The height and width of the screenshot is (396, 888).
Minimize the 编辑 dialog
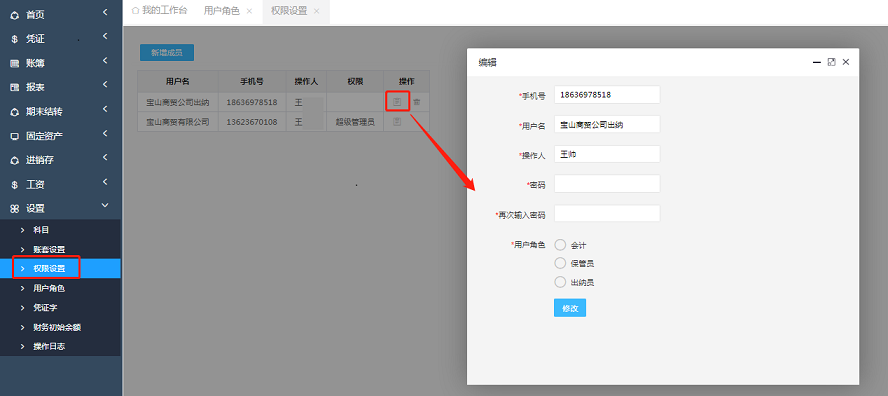click(817, 62)
